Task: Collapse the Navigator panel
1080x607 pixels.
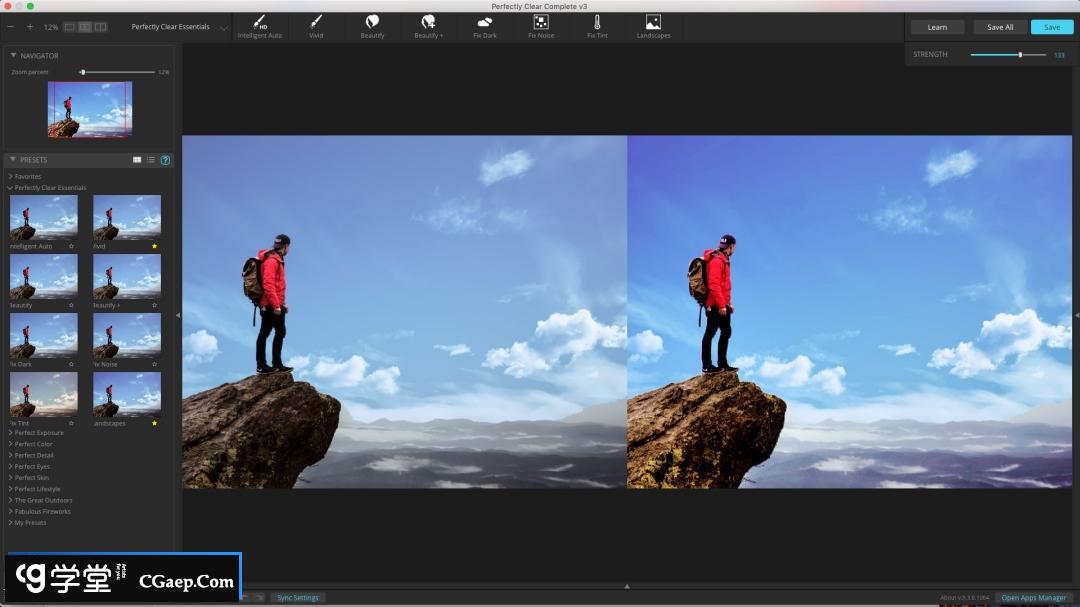Action: point(14,56)
